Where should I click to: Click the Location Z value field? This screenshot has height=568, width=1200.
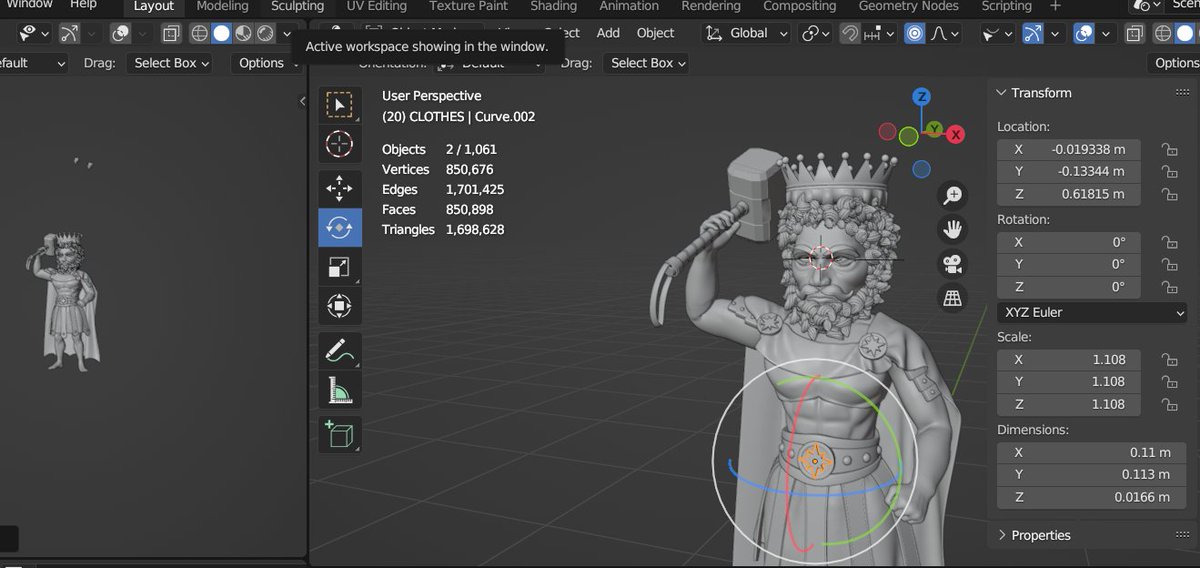point(1068,195)
